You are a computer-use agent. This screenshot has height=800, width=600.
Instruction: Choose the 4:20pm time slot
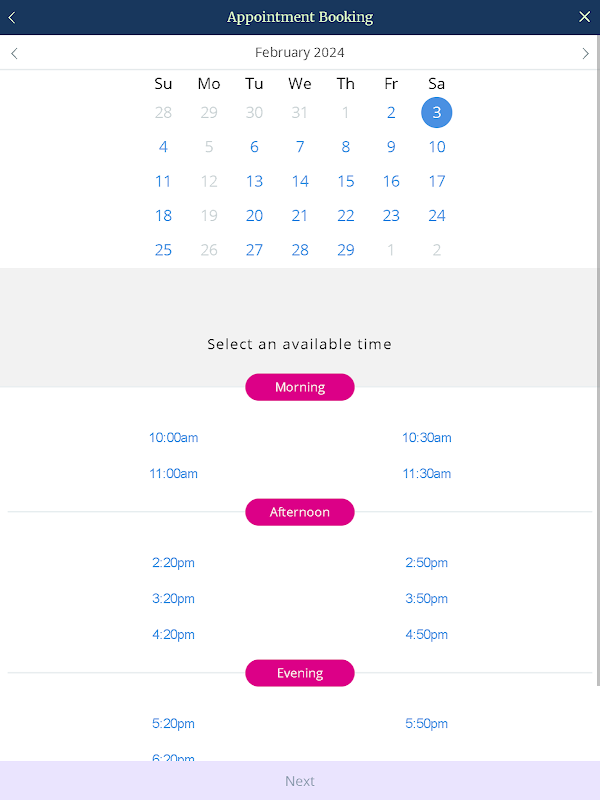[x=173, y=635]
